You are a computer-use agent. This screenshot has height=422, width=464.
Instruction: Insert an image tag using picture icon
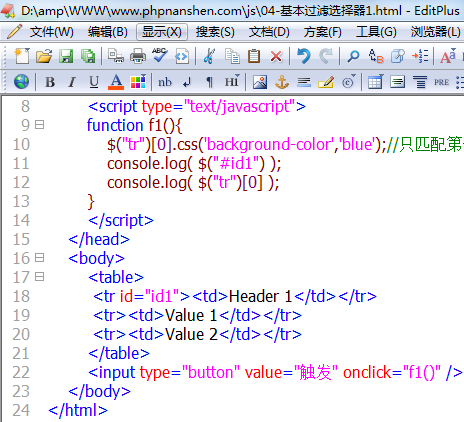(260, 82)
